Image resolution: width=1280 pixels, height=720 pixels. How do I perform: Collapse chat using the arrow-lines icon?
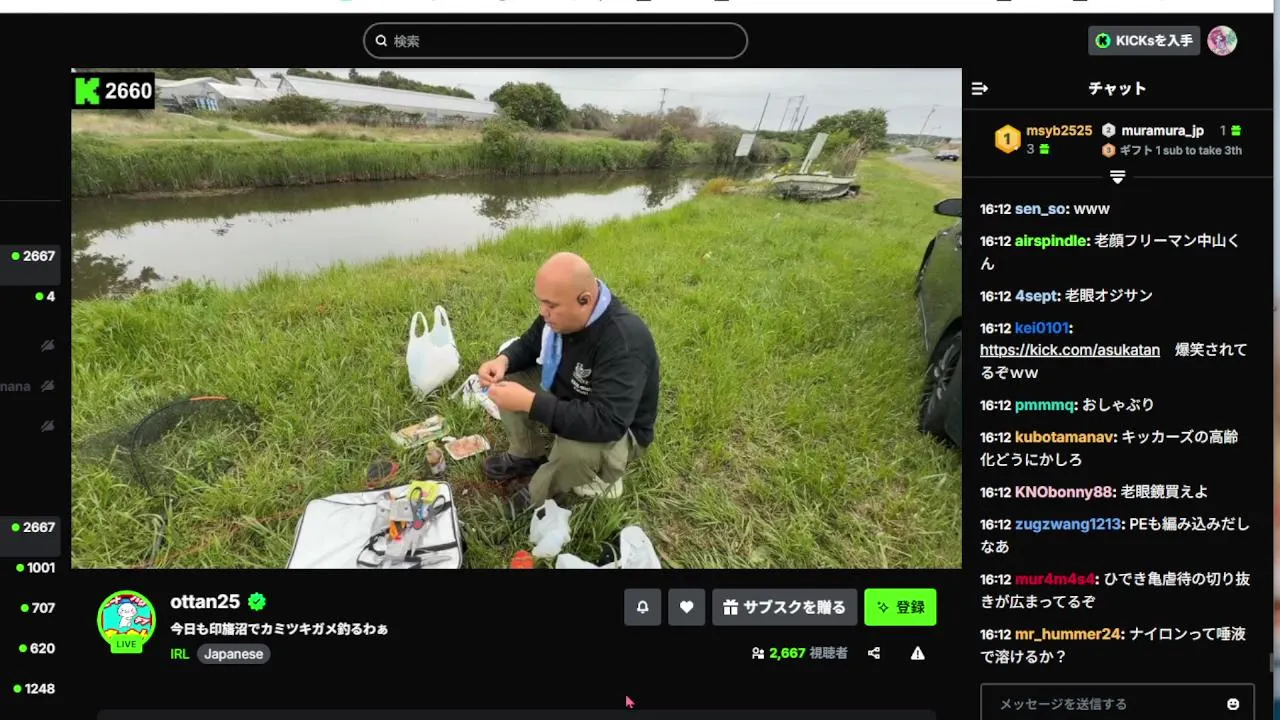tap(980, 88)
